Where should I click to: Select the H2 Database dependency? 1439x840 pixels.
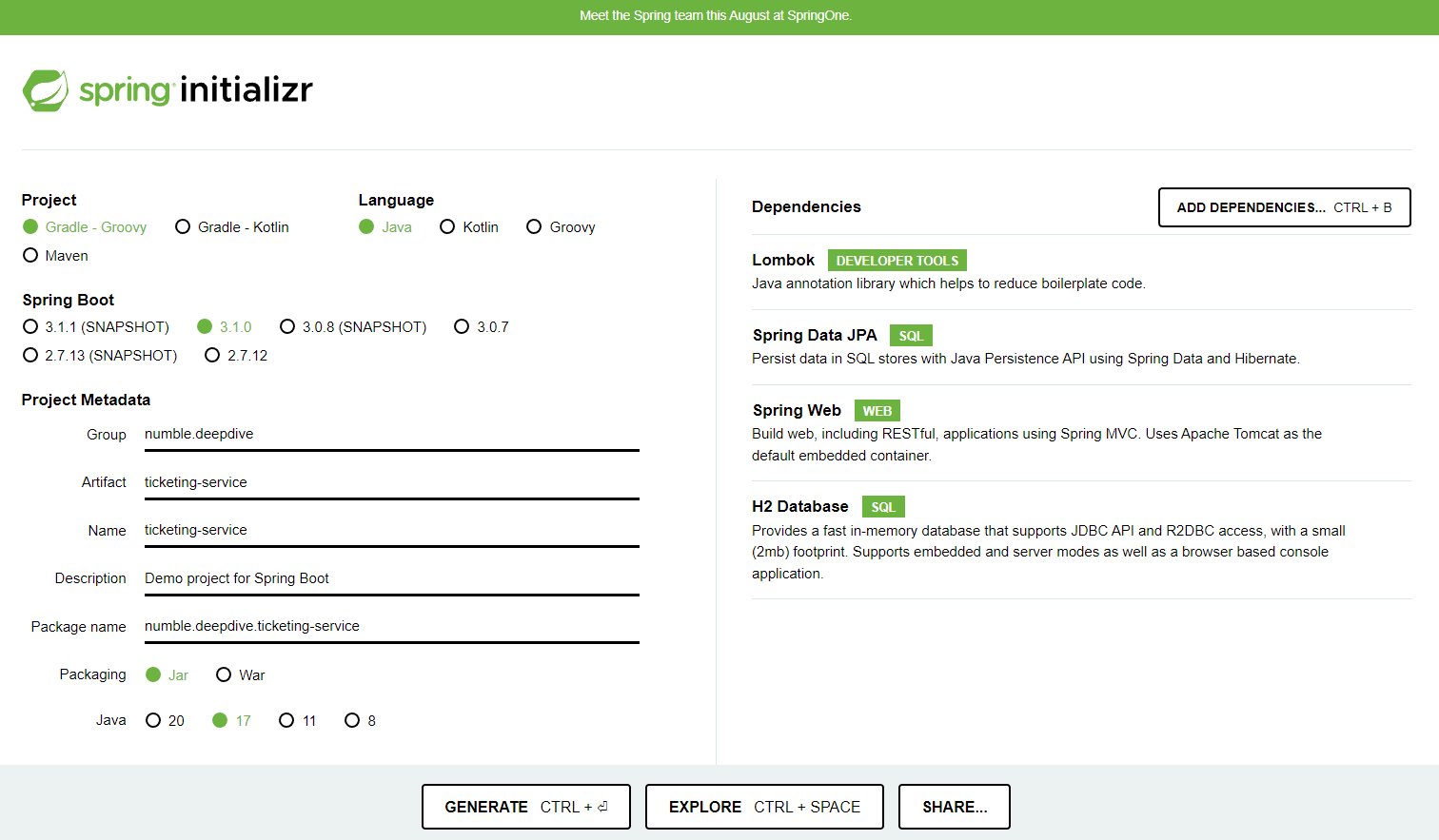click(x=1081, y=539)
